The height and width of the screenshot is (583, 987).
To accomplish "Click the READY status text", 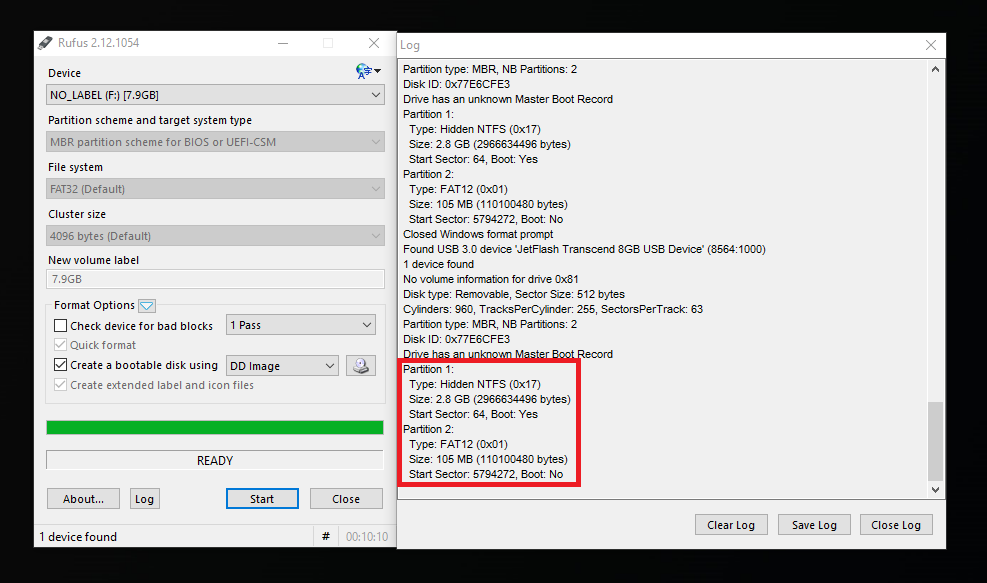I will coord(215,460).
